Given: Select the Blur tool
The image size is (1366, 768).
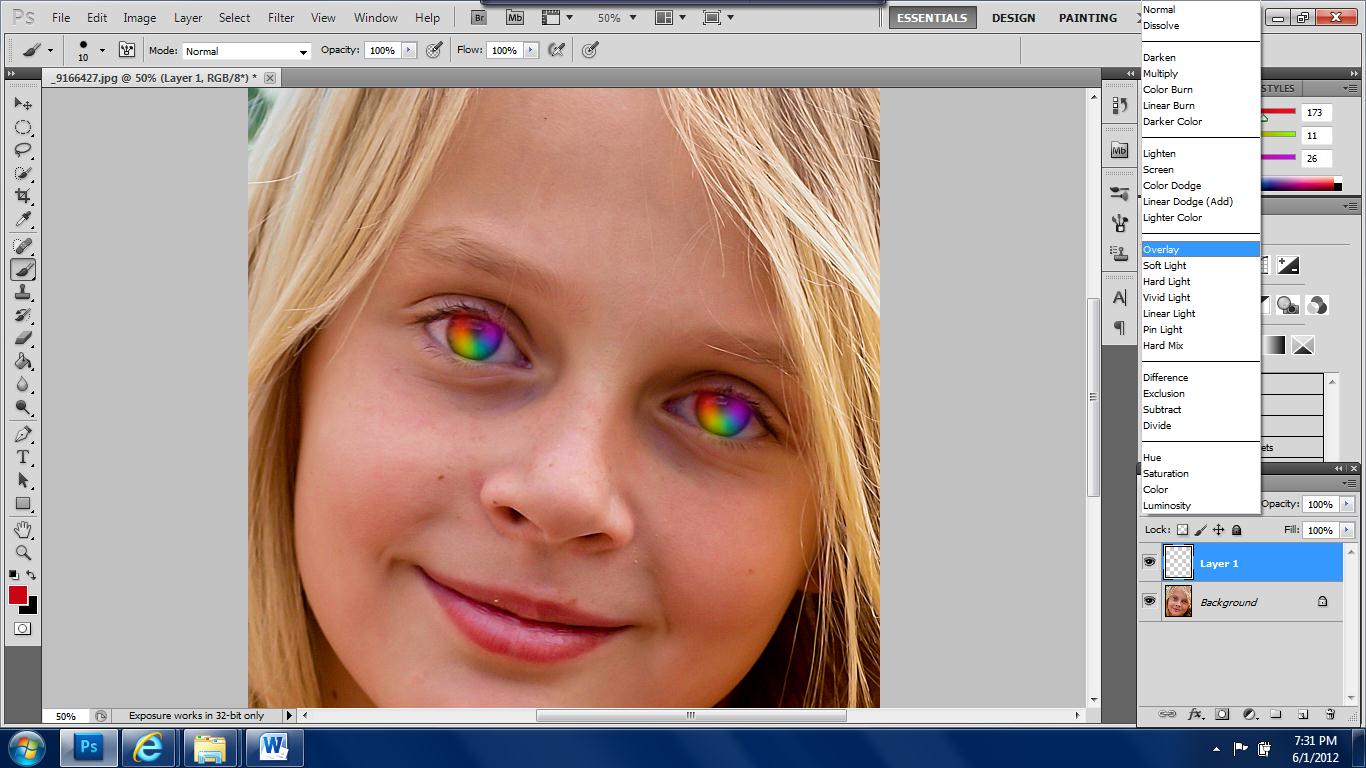Looking at the screenshot, I should (x=23, y=385).
